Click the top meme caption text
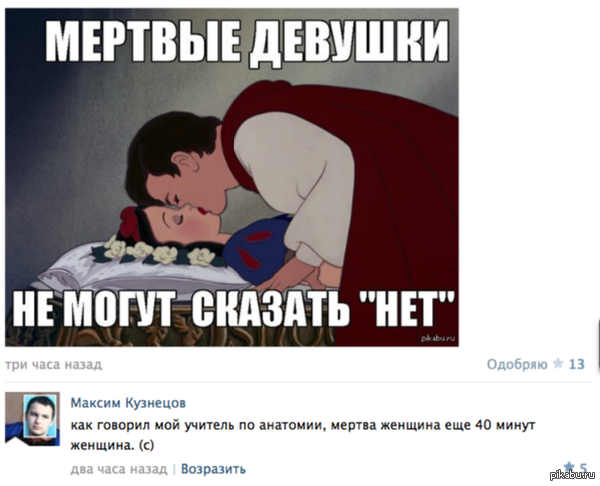Image resolution: width=600 pixels, height=486 pixels. tap(249, 41)
